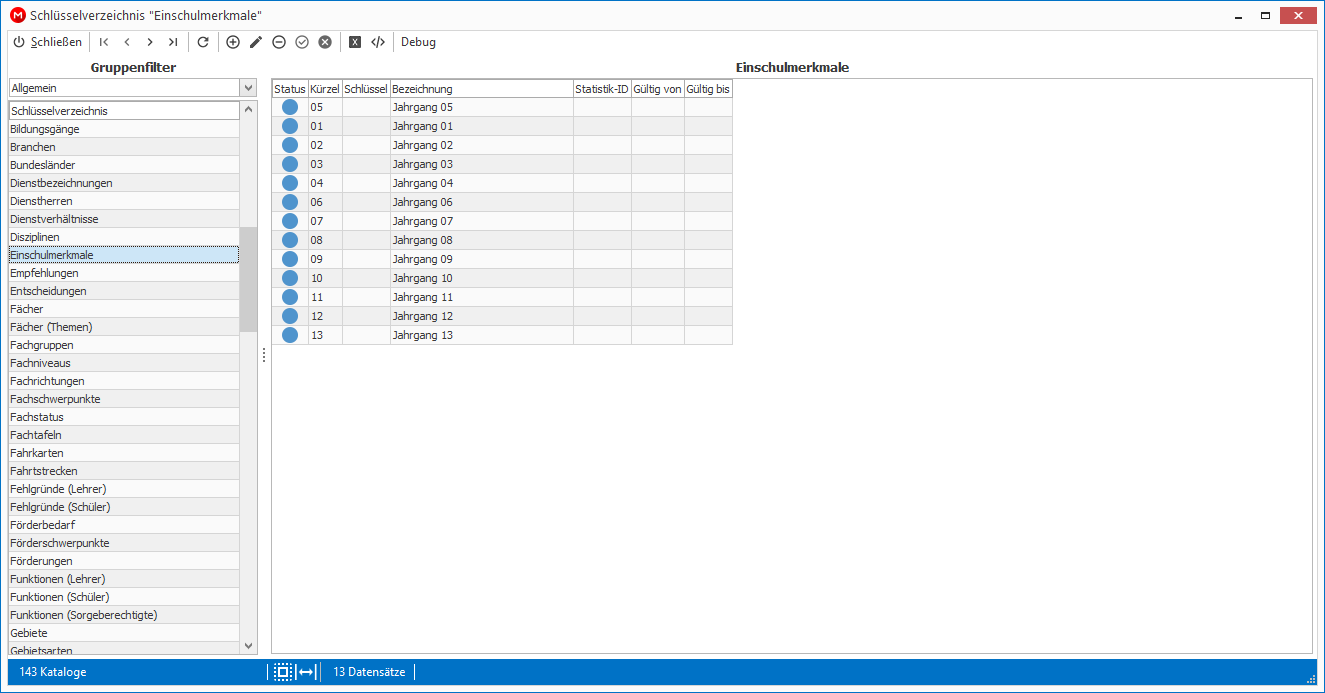
Task: Click the Schließen button in the toolbar
Action: [47, 42]
